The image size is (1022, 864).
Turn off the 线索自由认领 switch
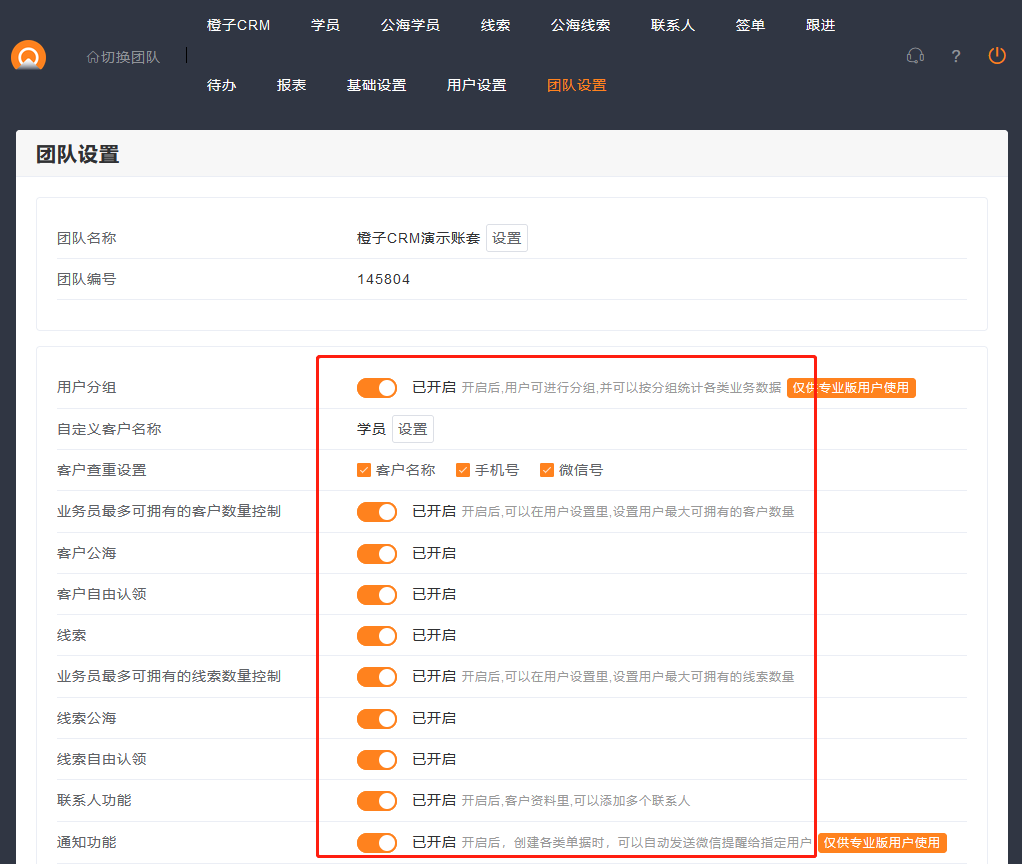tap(377, 760)
